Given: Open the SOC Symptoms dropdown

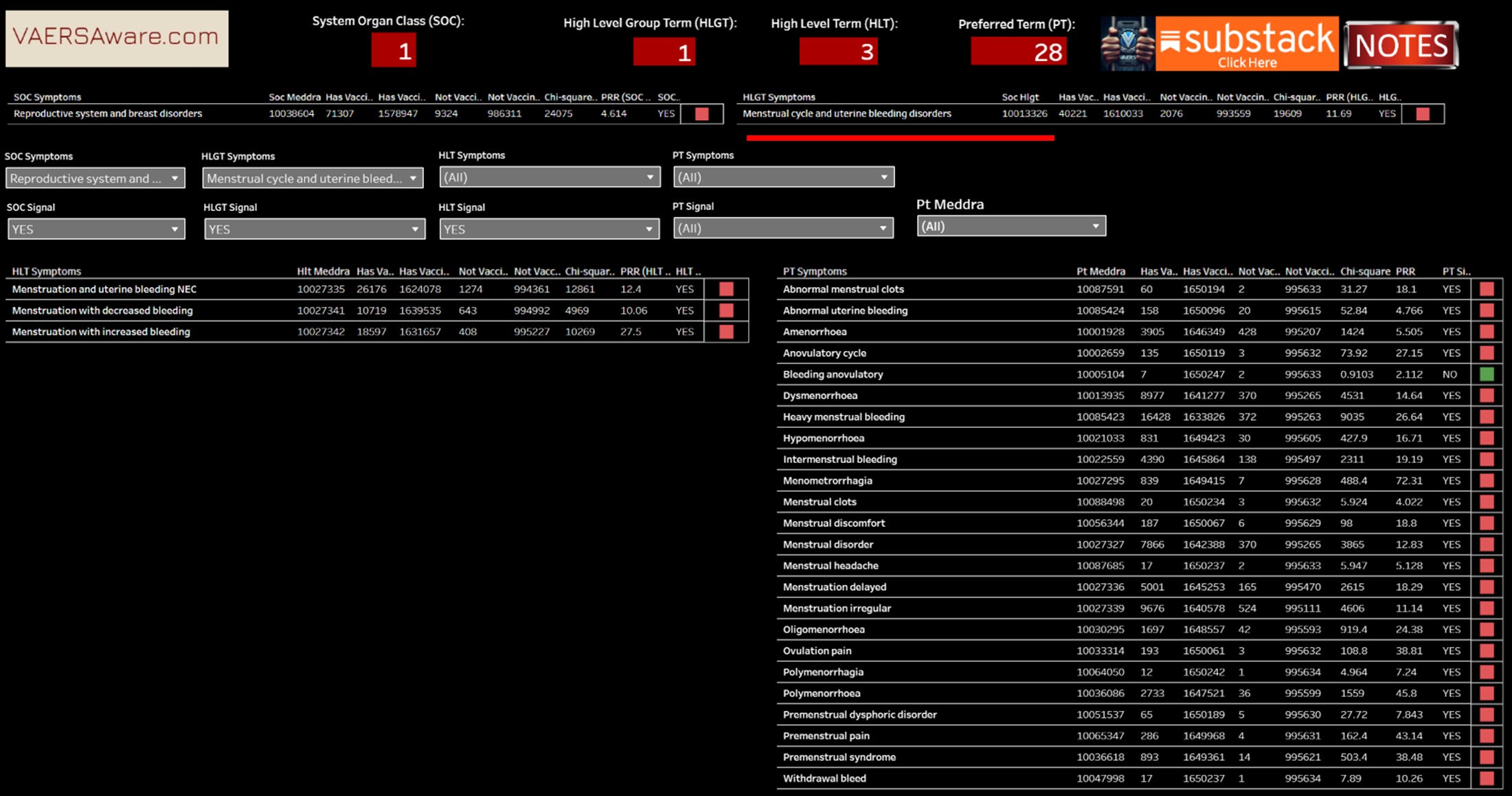Looking at the screenshot, I should click(95, 179).
